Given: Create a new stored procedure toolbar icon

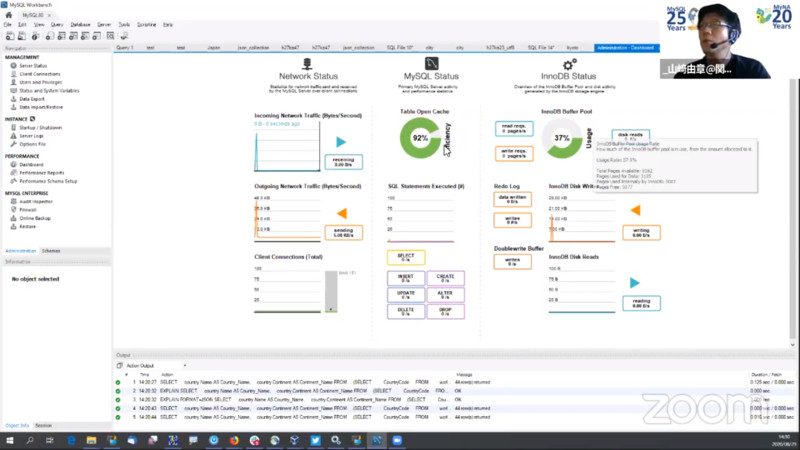Looking at the screenshot, I should (x=85, y=36).
